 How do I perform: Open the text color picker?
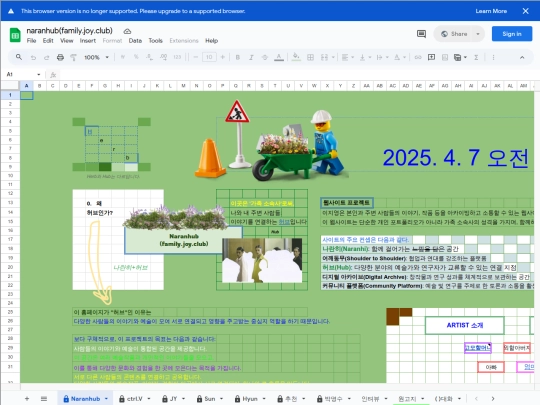pos(279,57)
